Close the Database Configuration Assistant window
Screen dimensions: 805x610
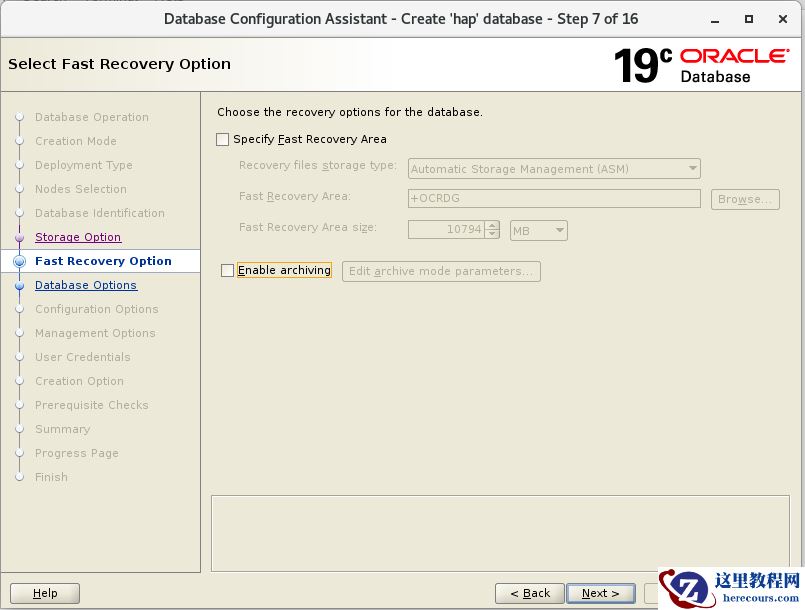click(x=783, y=19)
